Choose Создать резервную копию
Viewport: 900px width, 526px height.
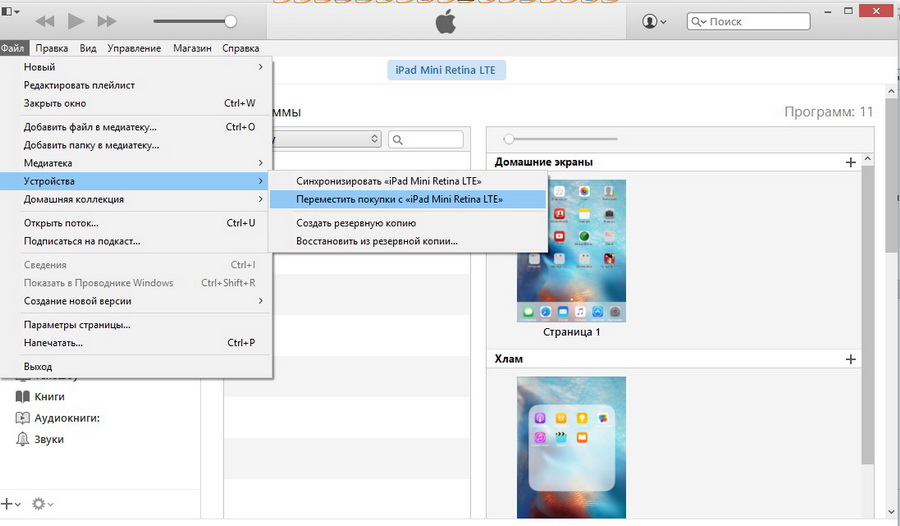point(356,223)
